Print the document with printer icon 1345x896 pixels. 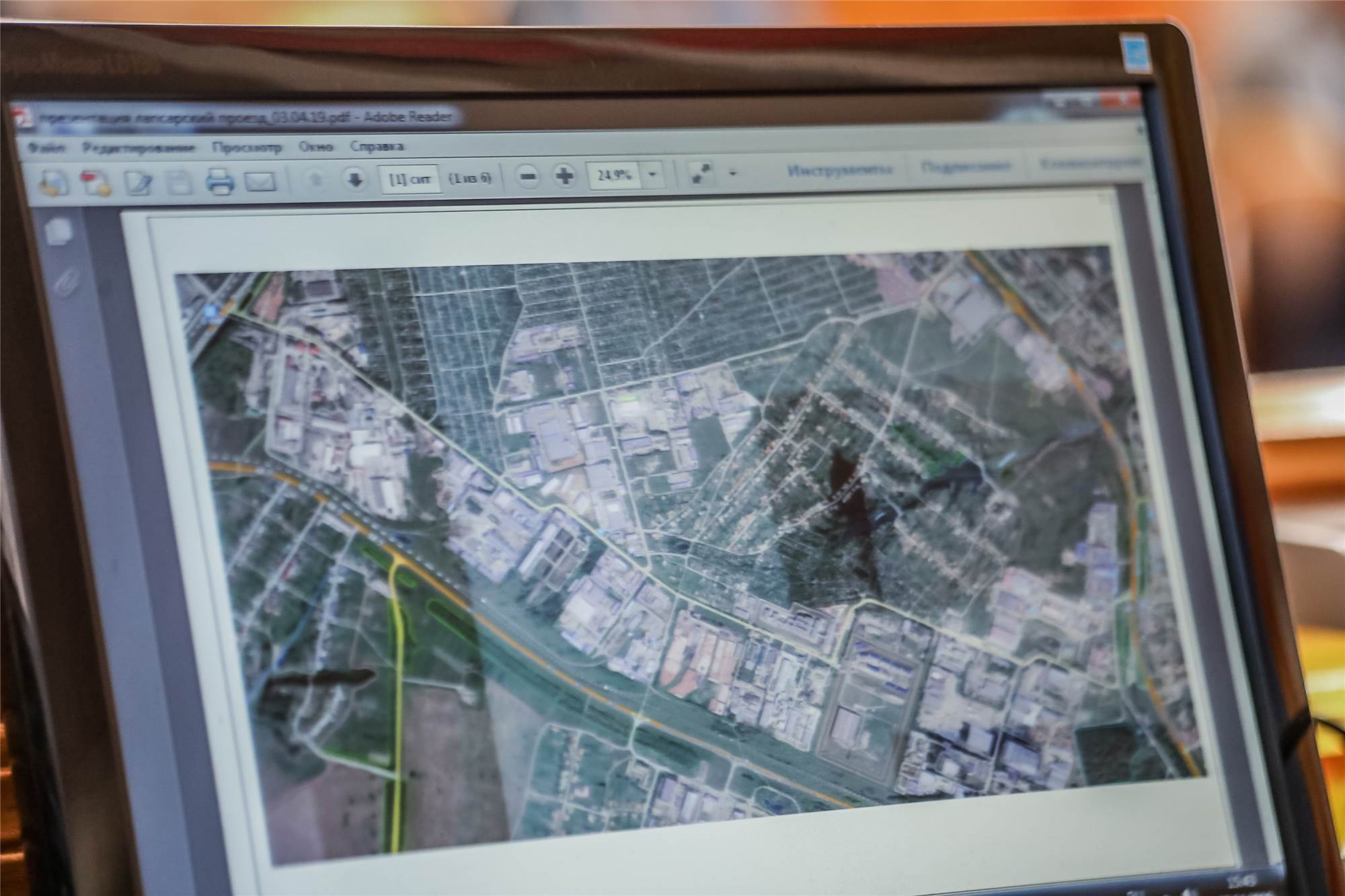[220, 181]
